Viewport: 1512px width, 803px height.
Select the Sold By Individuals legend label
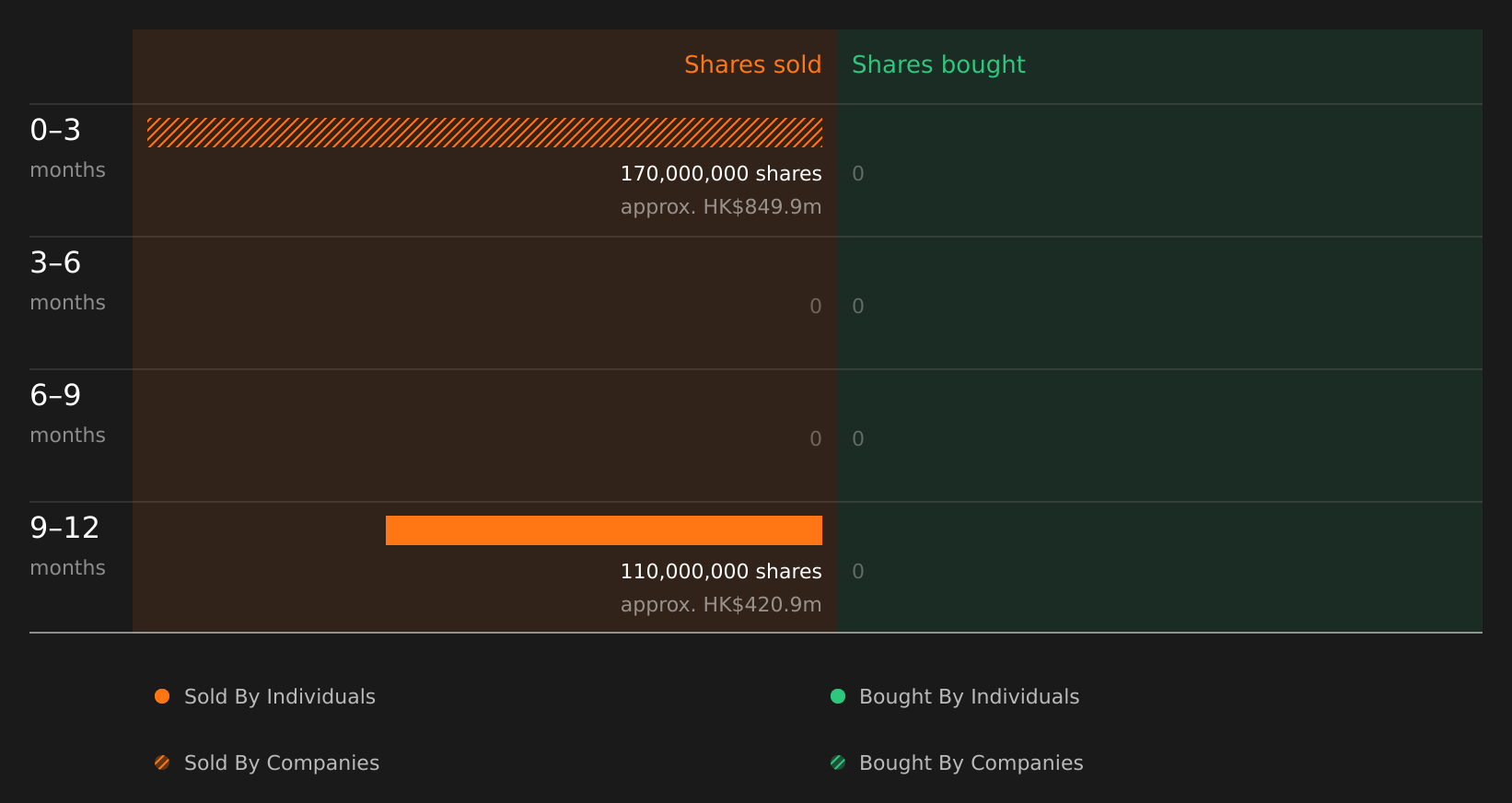pyautogui.click(x=280, y=697)
